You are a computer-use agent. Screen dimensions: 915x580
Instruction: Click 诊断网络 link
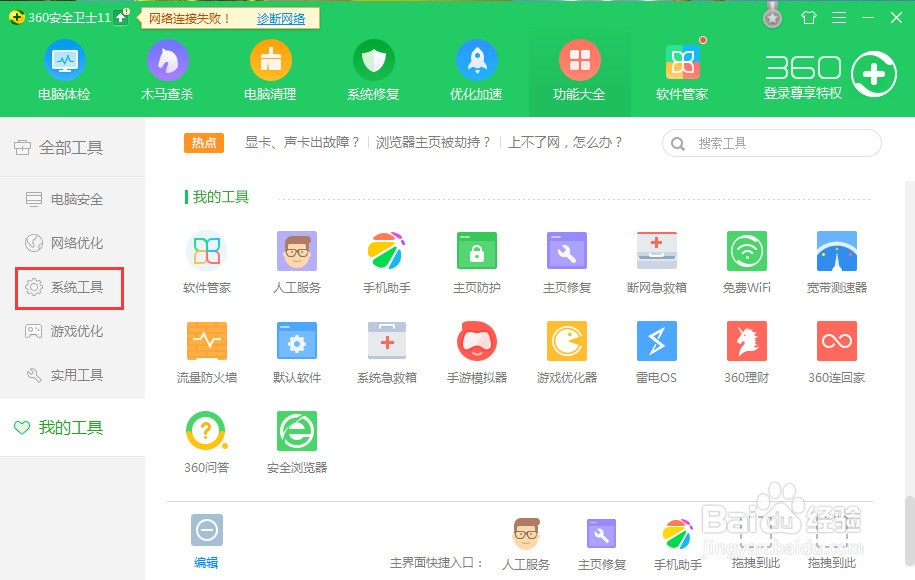(x=281, y=19)
